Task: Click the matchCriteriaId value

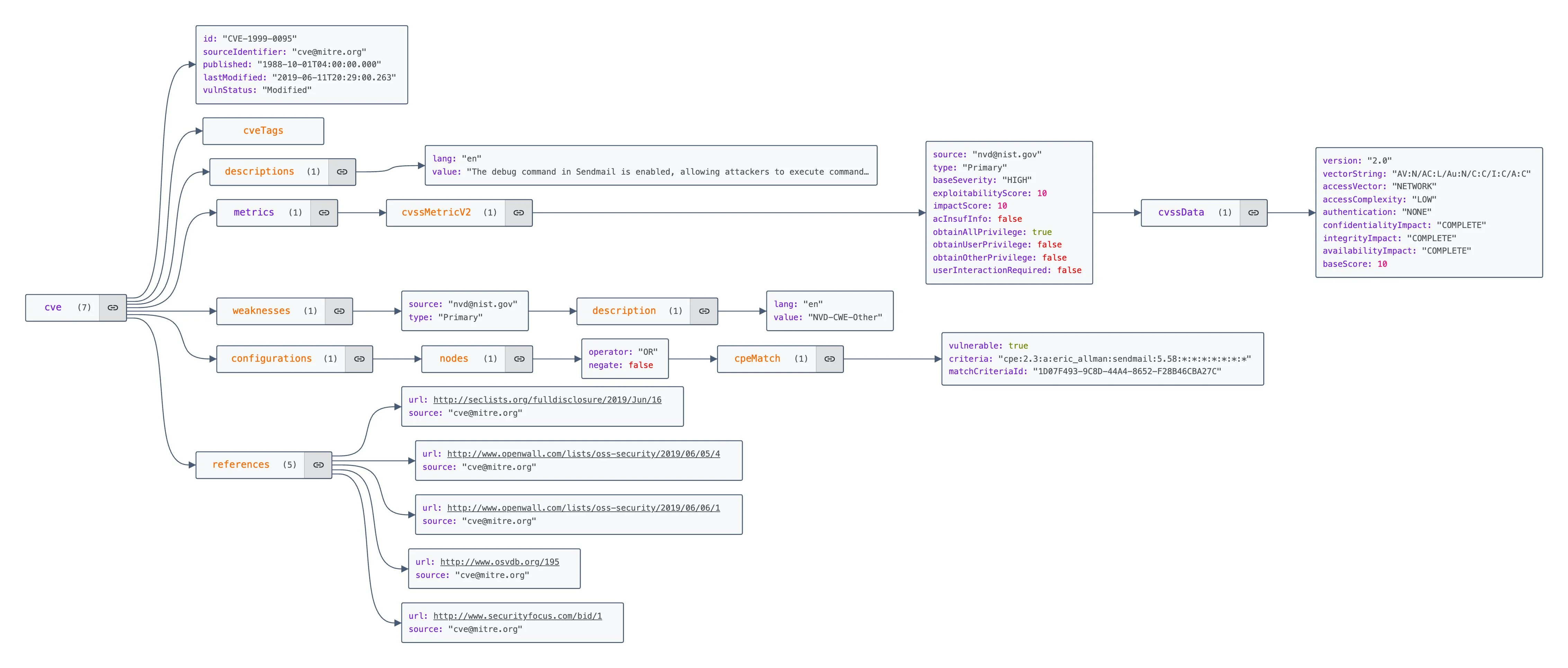Action: click(x=1127, y=372)
